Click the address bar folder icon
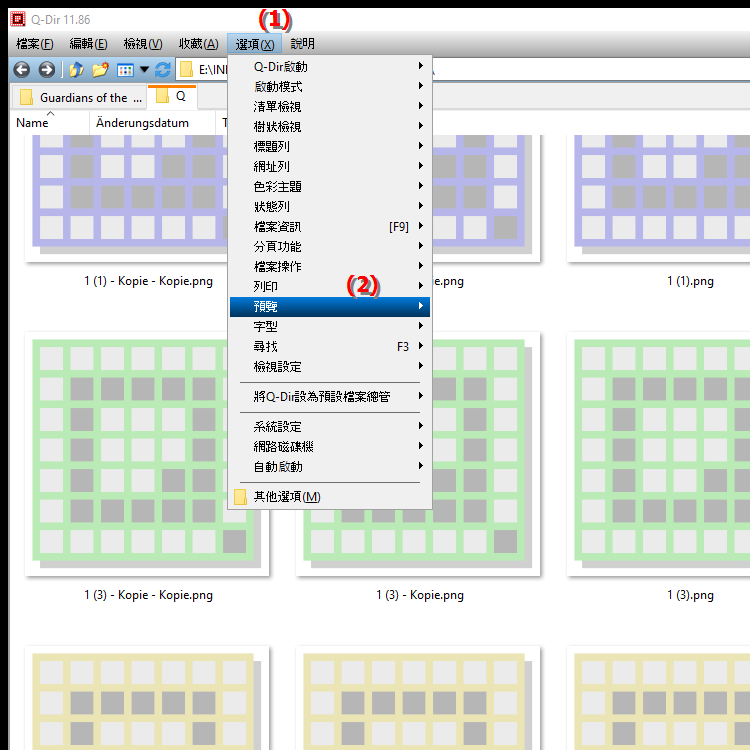Image resolution: width=750 pixels, height=750 pixels. pos(186,70)
